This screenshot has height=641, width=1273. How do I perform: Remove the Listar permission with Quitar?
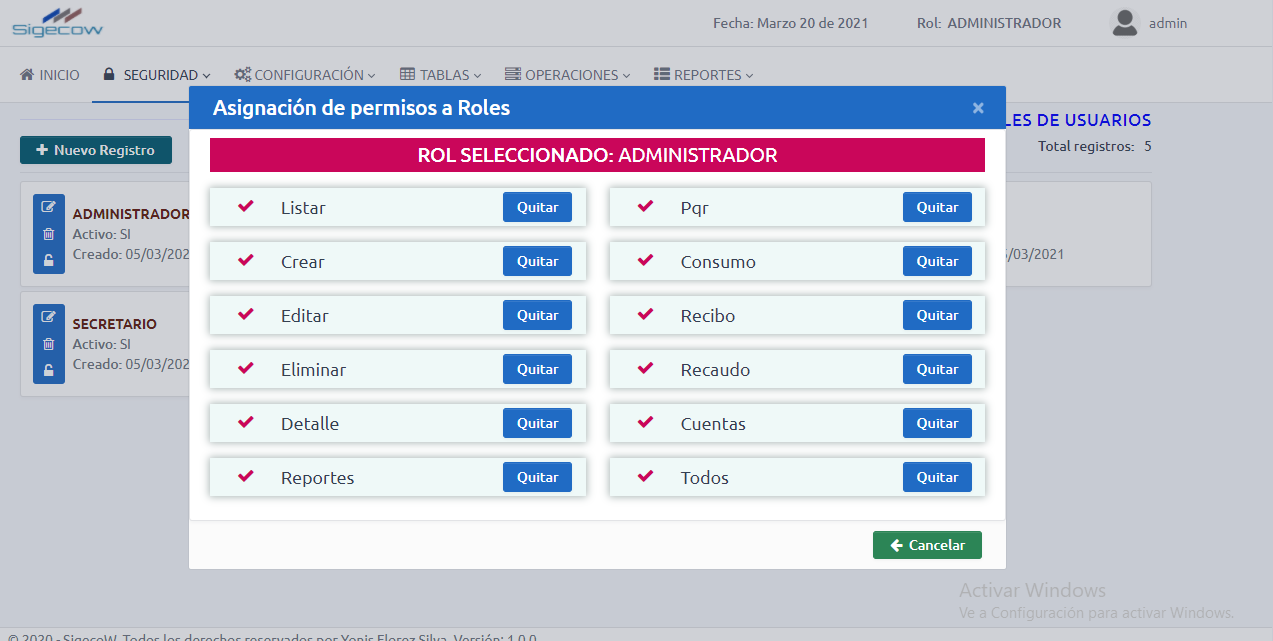coord(537,208)
